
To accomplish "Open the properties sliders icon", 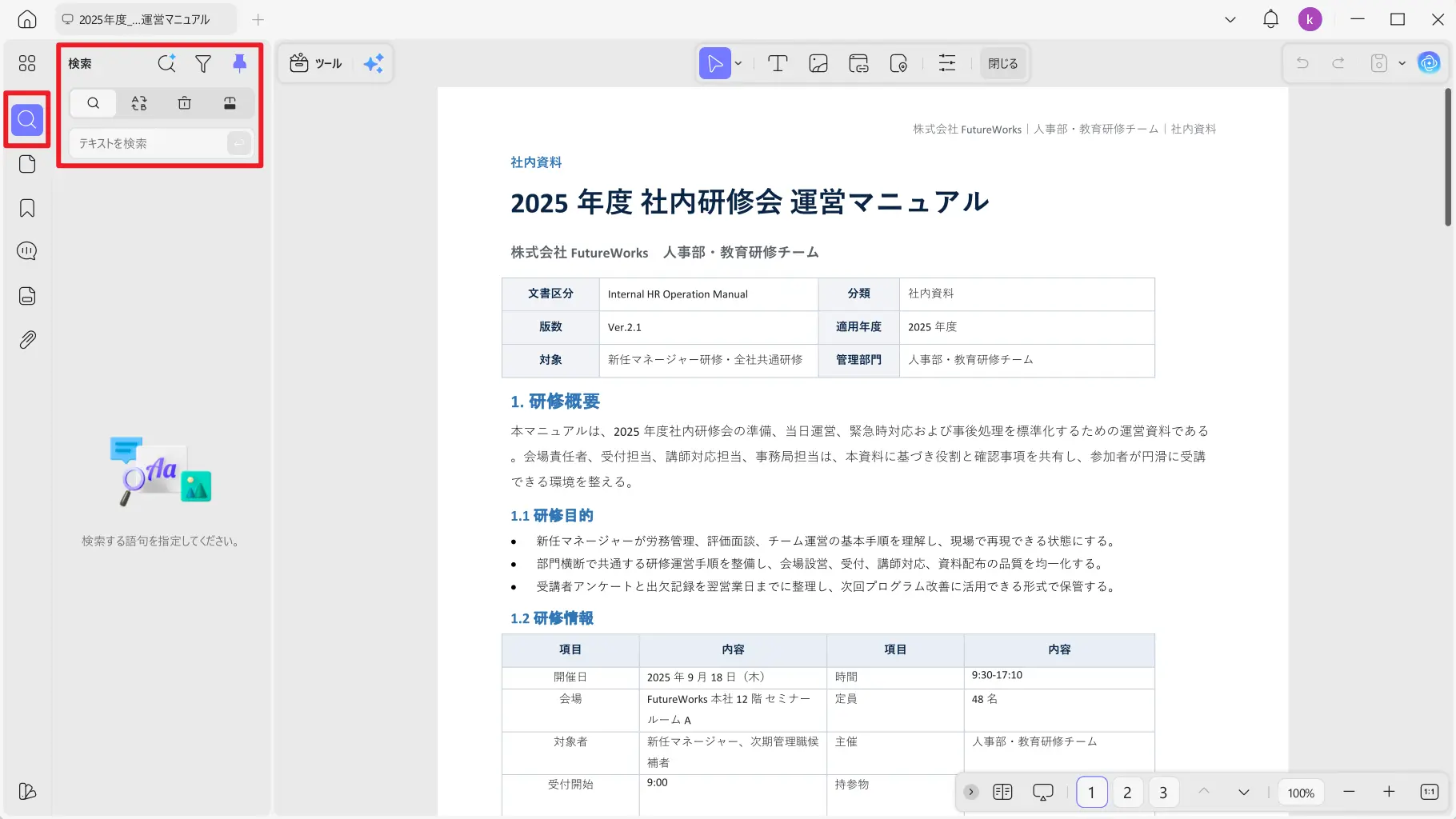I will pyautogui.click(x=947, y=63).
